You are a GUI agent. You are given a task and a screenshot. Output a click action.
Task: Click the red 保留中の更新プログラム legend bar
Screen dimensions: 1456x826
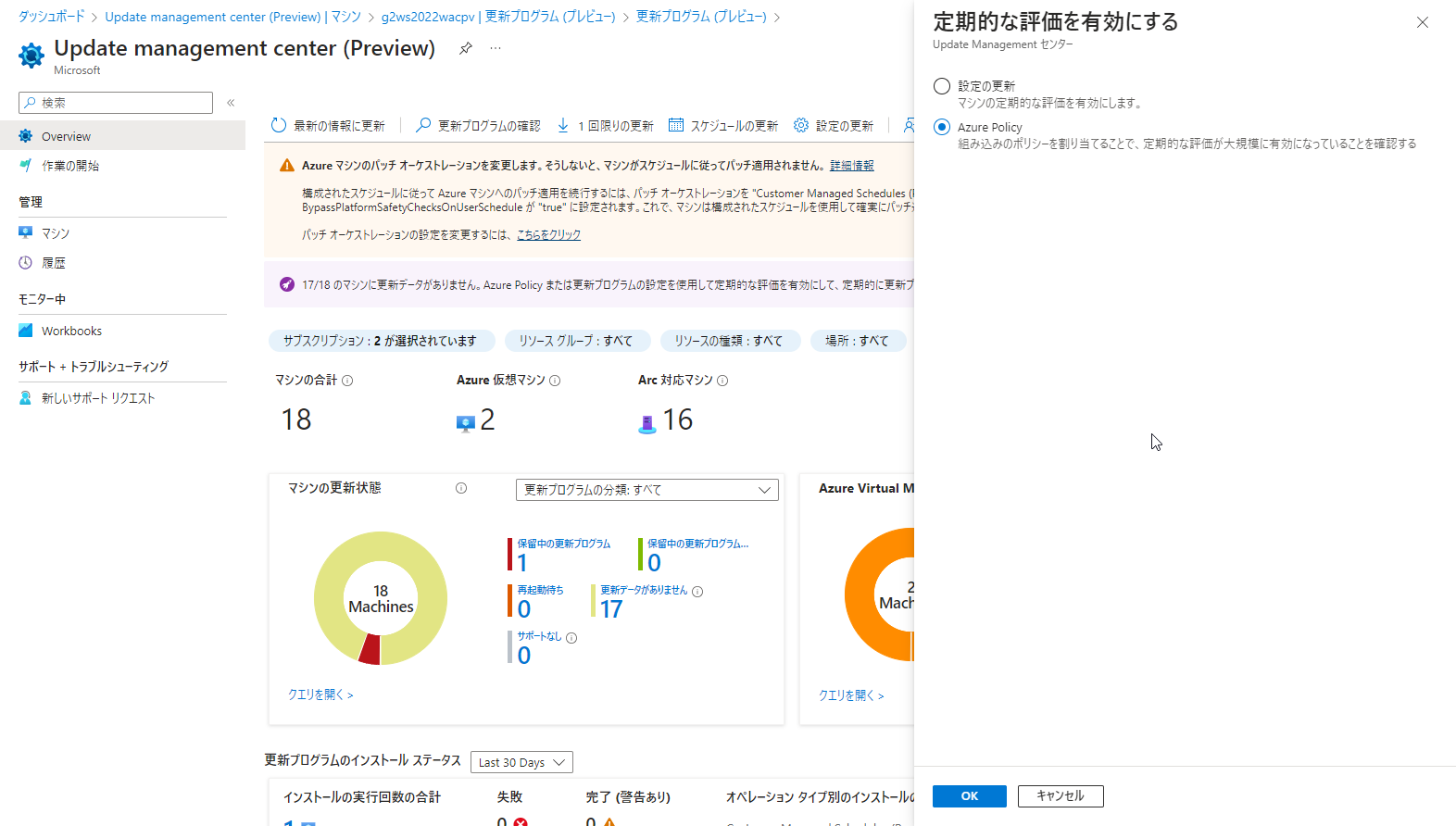point(509,555)
